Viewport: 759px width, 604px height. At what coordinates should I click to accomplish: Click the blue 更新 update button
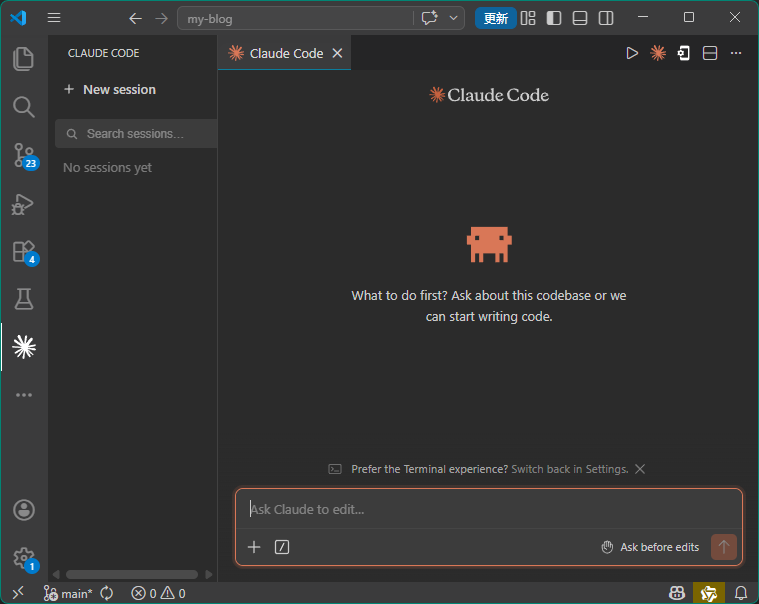click(x=496, y=18)
